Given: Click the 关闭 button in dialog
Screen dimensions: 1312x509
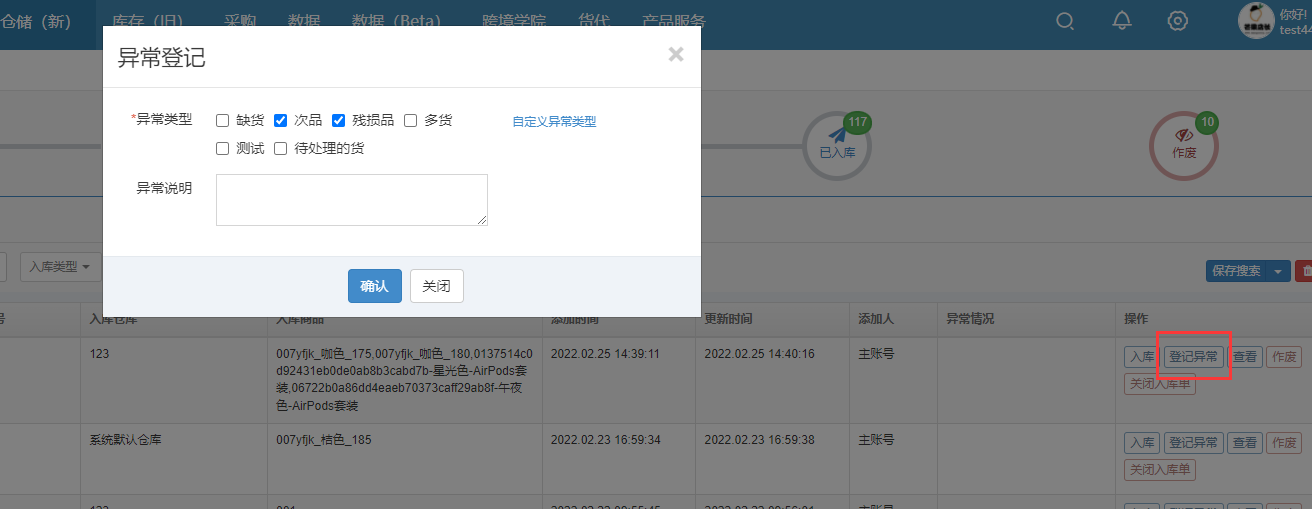Looking at the screenshot, I should pyautogui.click(x=437, y=286).
